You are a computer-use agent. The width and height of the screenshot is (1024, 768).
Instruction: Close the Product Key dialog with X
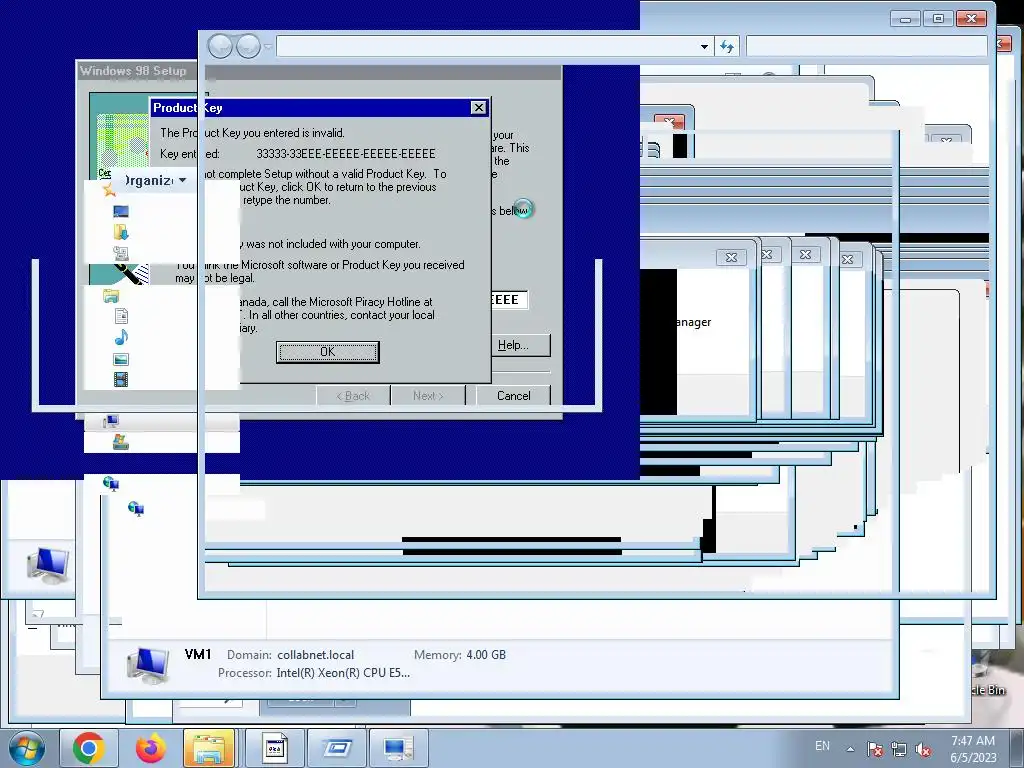pos(479,108)
